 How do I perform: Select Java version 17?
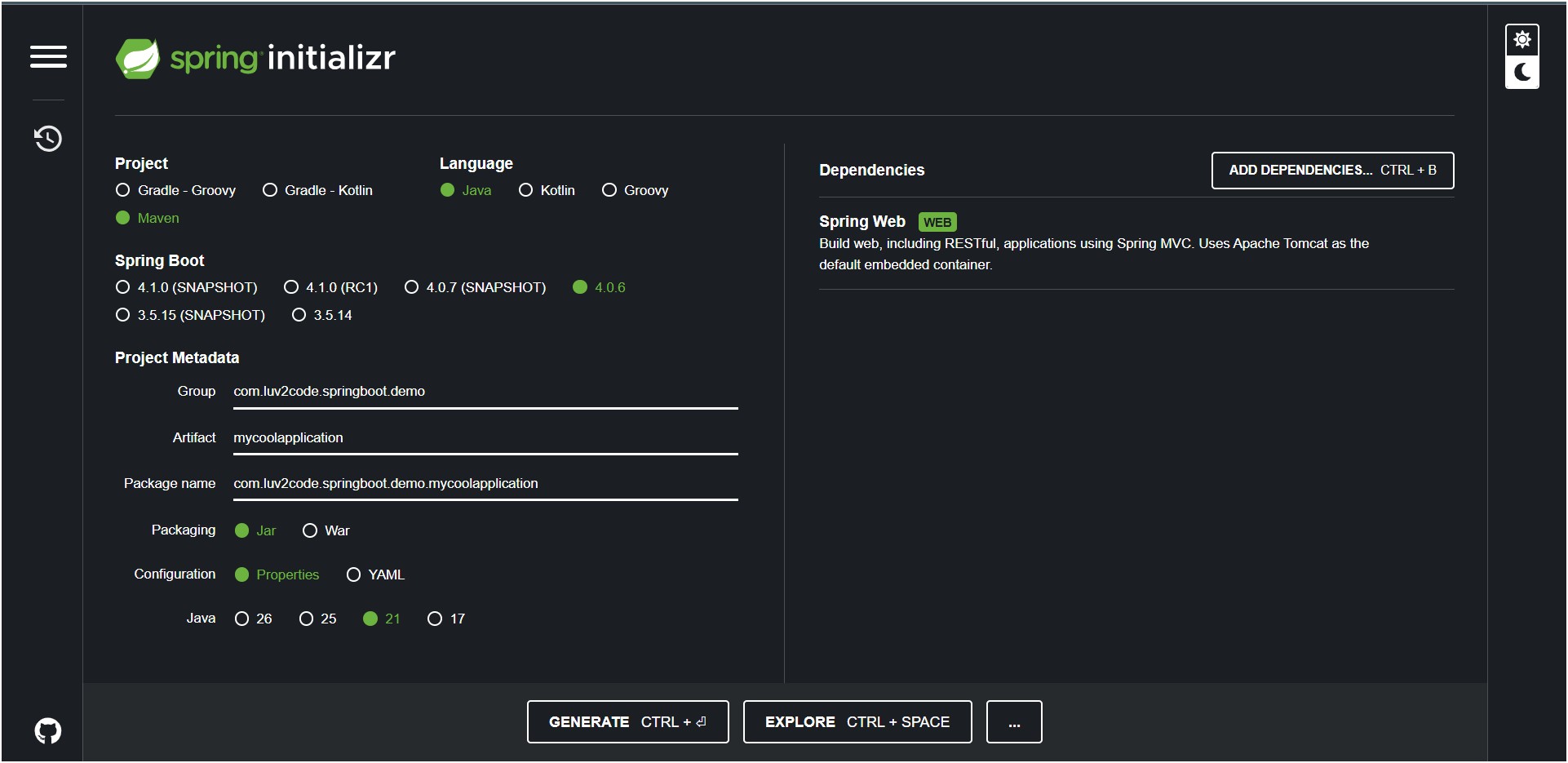click(x=446, y=619)
